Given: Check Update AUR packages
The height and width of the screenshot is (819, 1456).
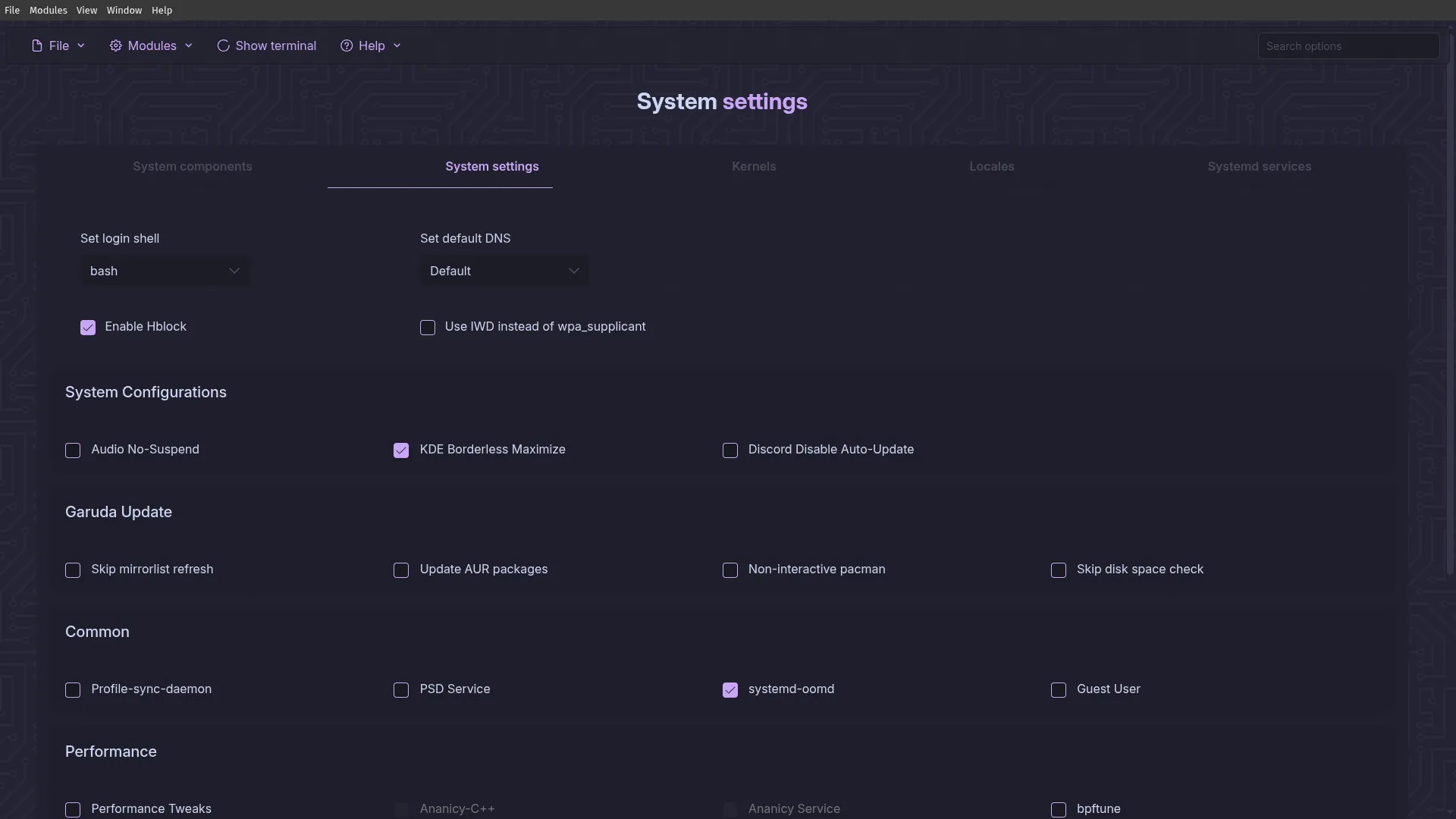Looking at the screenshot, I should pos(401,570).
